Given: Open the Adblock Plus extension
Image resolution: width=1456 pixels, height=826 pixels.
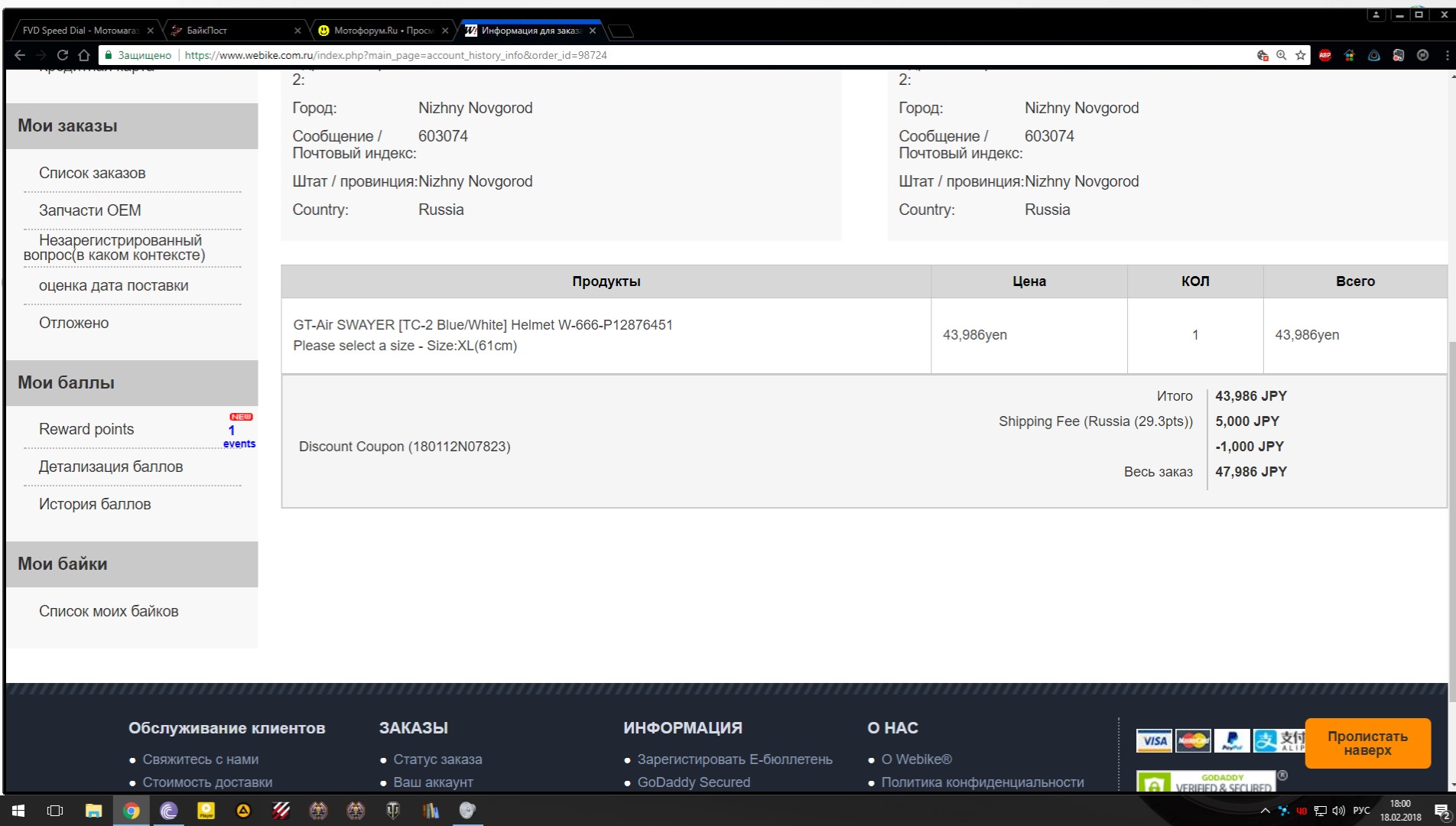Looking at the screenshot, I should coord(1325,55).
